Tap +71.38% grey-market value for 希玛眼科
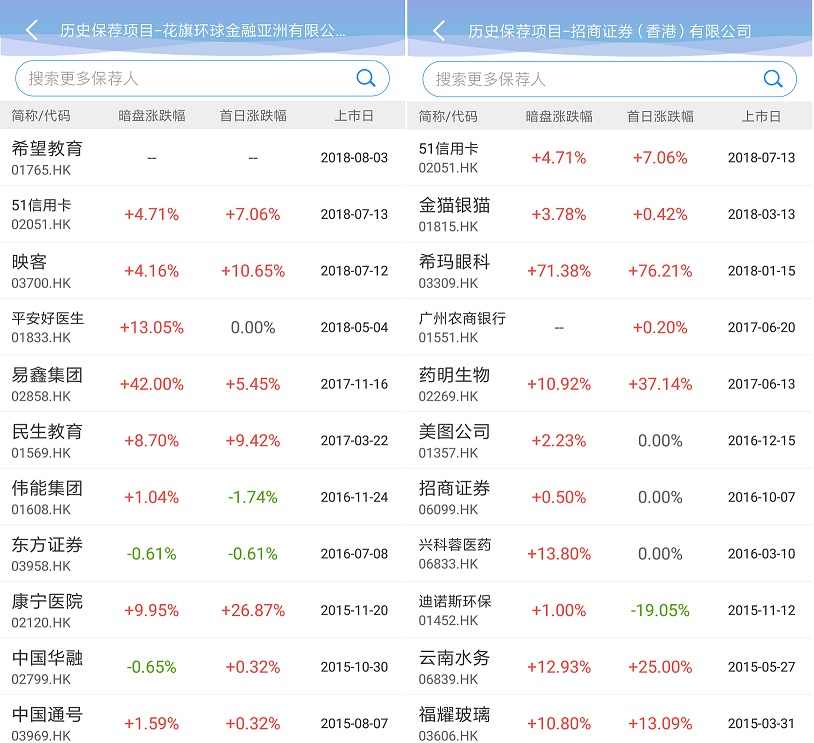 click(559, 271)
